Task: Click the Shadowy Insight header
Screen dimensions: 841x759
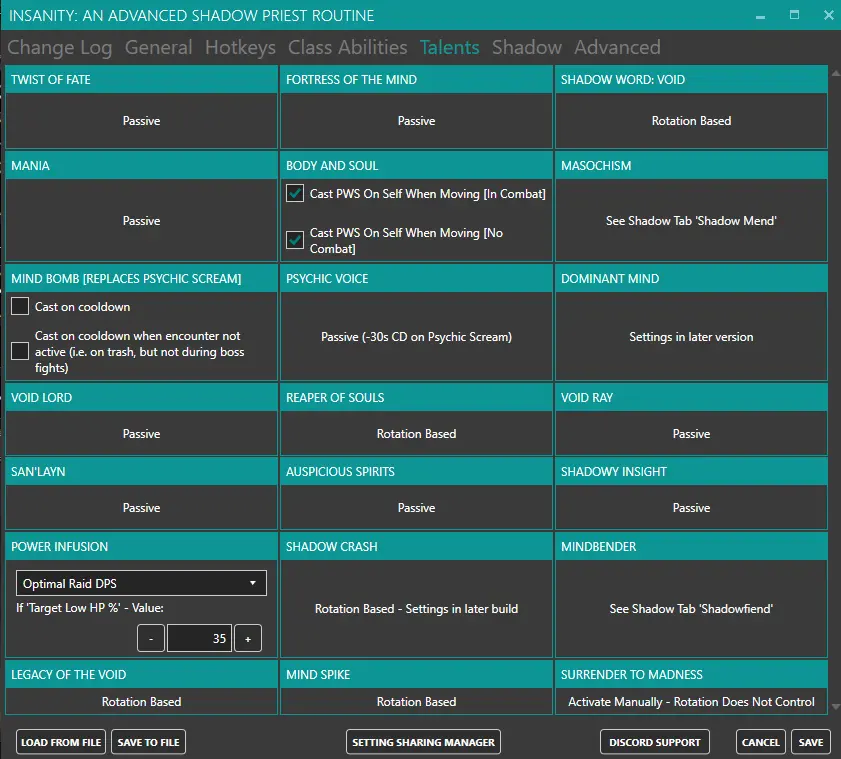Action: tap(691, 471)
